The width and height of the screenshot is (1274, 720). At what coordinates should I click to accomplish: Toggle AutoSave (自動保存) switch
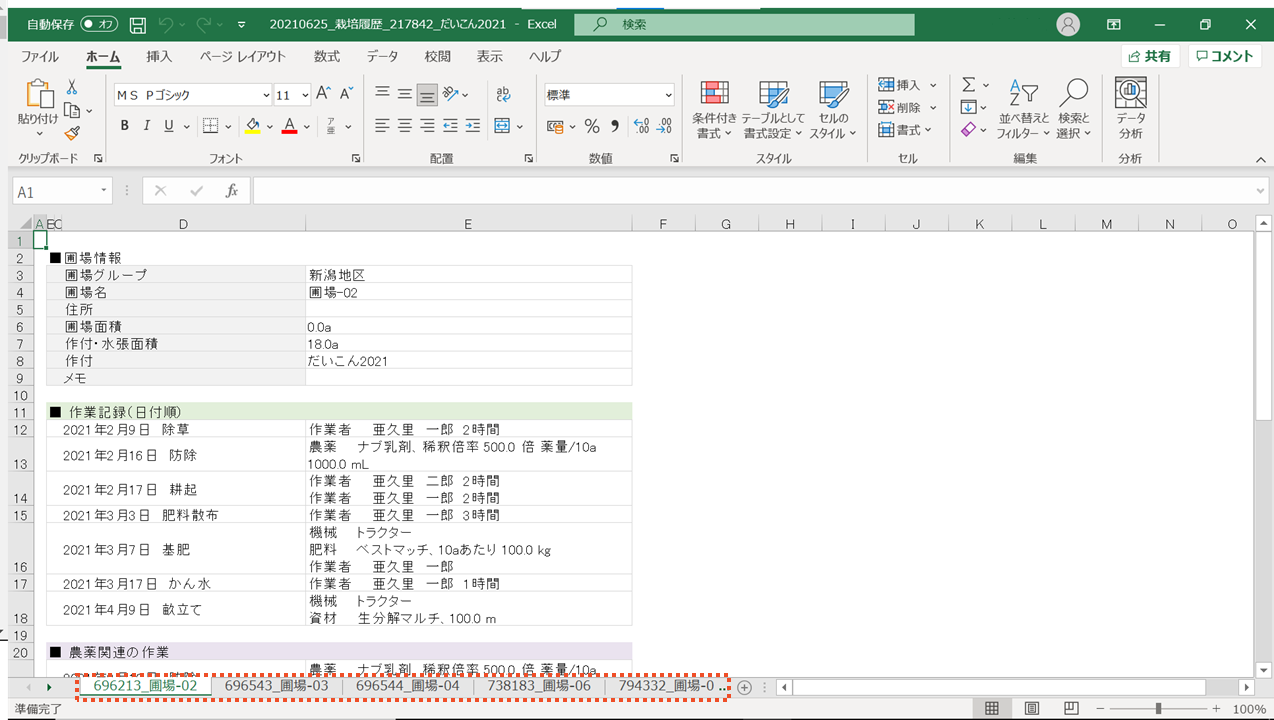click(x=99, y=24)
